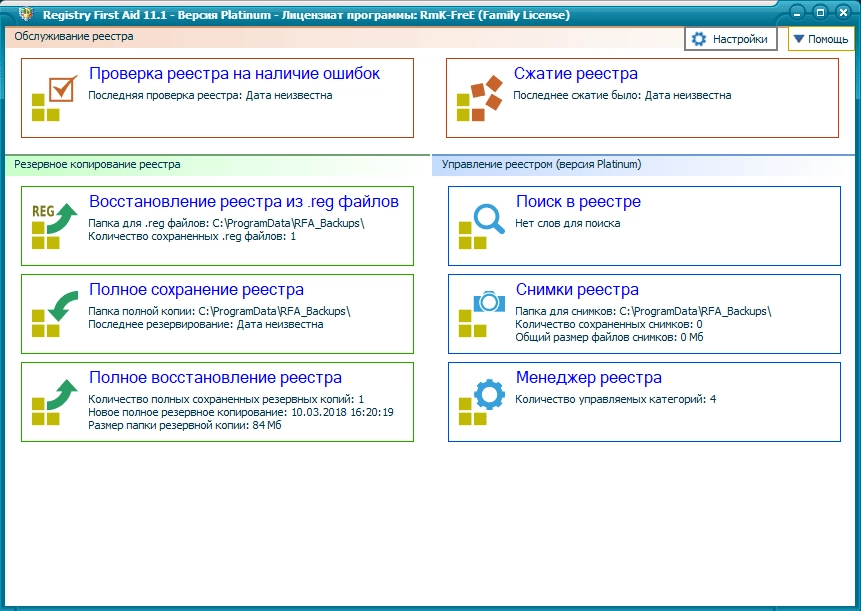Viewport: 861px width, 611px height.
Task: Click the Управление реестром (версия Platinum) header
Action: [x=541, y=164]
